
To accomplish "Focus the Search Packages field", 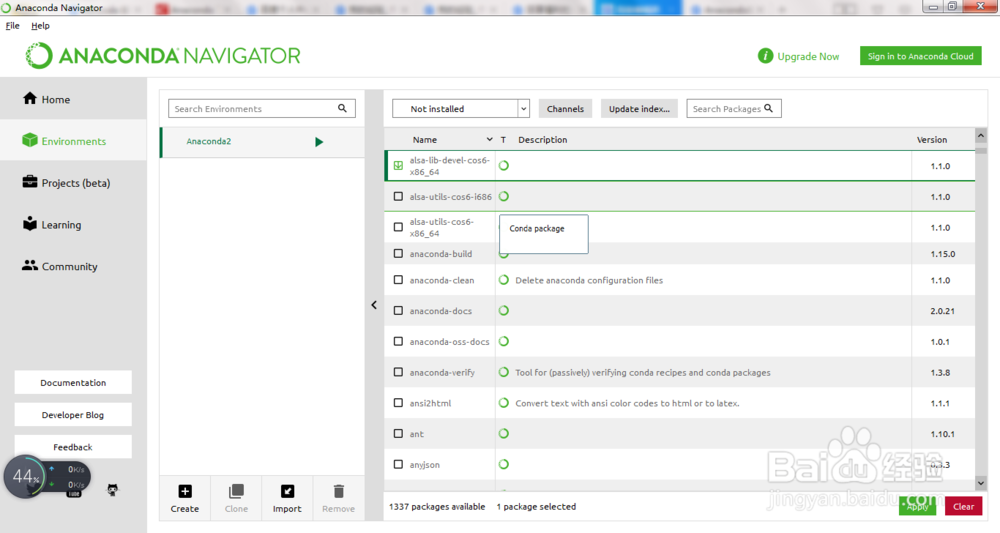I will click(x=733, y=108).
